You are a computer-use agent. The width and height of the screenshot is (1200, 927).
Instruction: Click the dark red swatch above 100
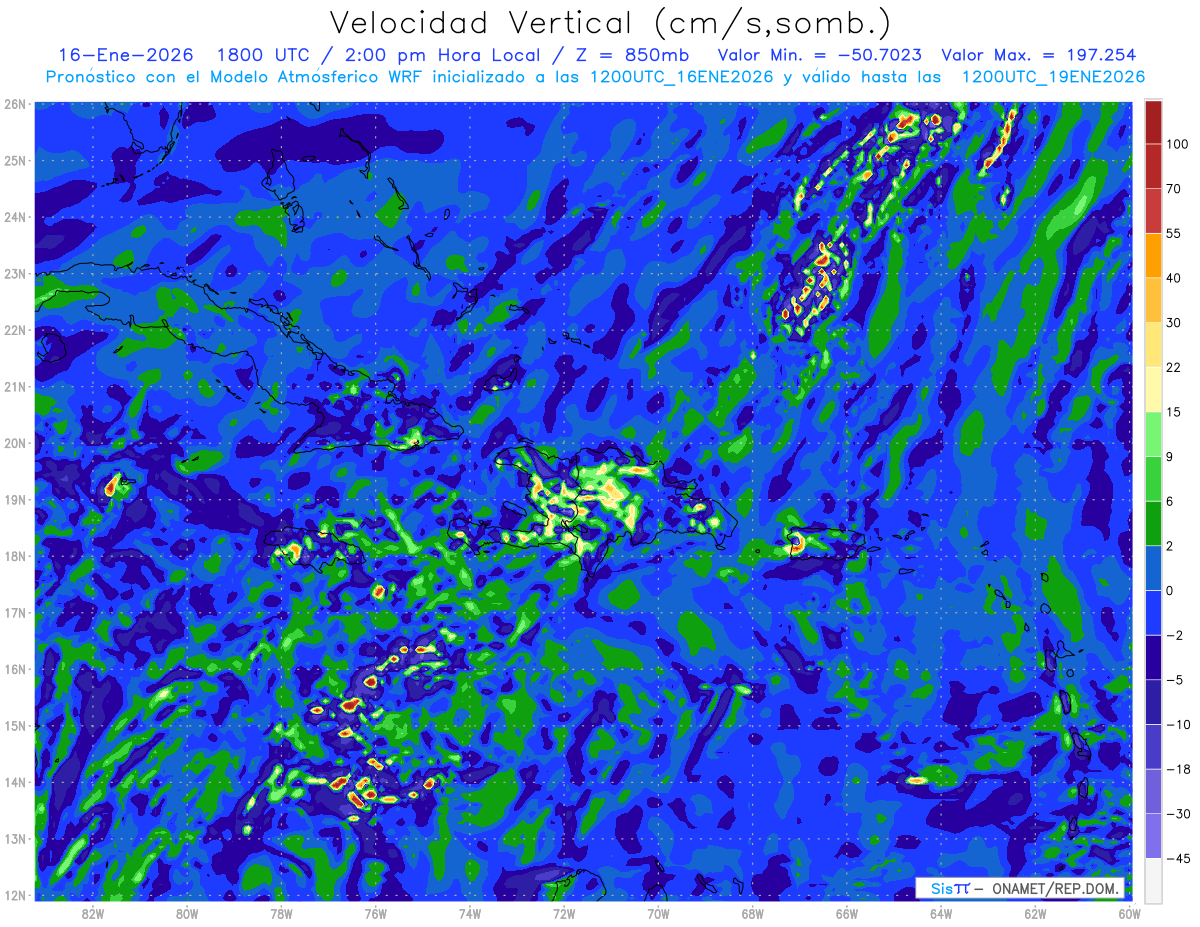pyautogui.click(x=1153, y=122)
